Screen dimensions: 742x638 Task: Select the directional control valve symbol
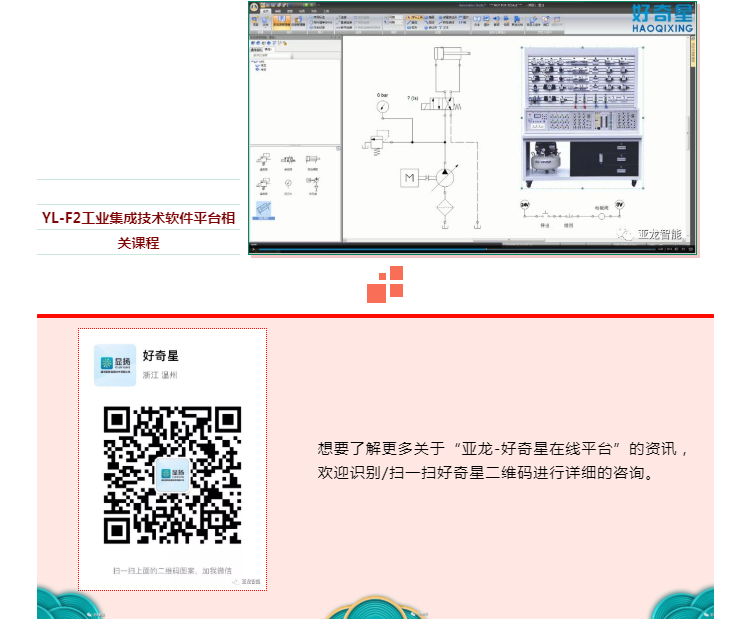click(x=441, y=103)
